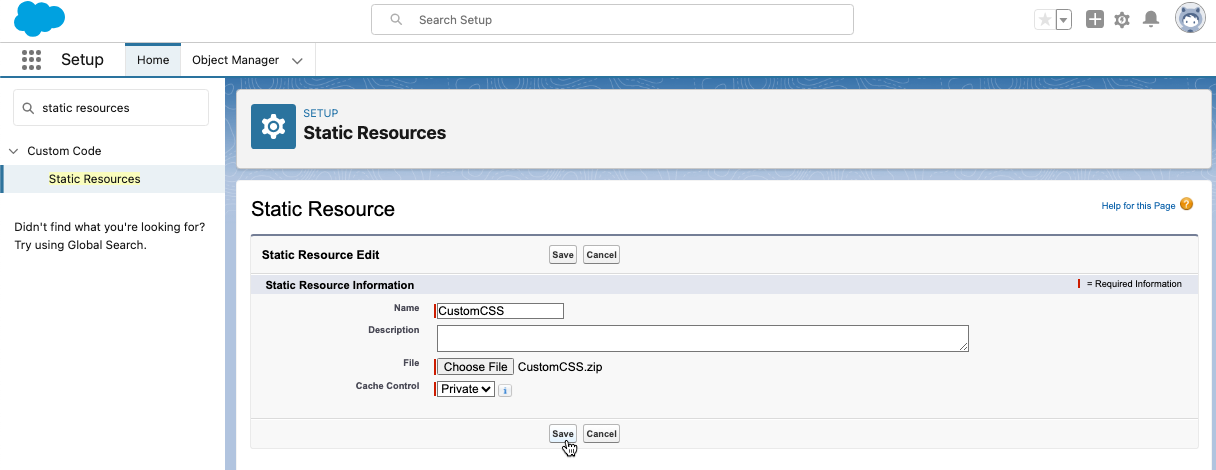This screenshot has height=470, width=1216.
Task: Click the Salesforce cloud logo
Action: [39, 19]
